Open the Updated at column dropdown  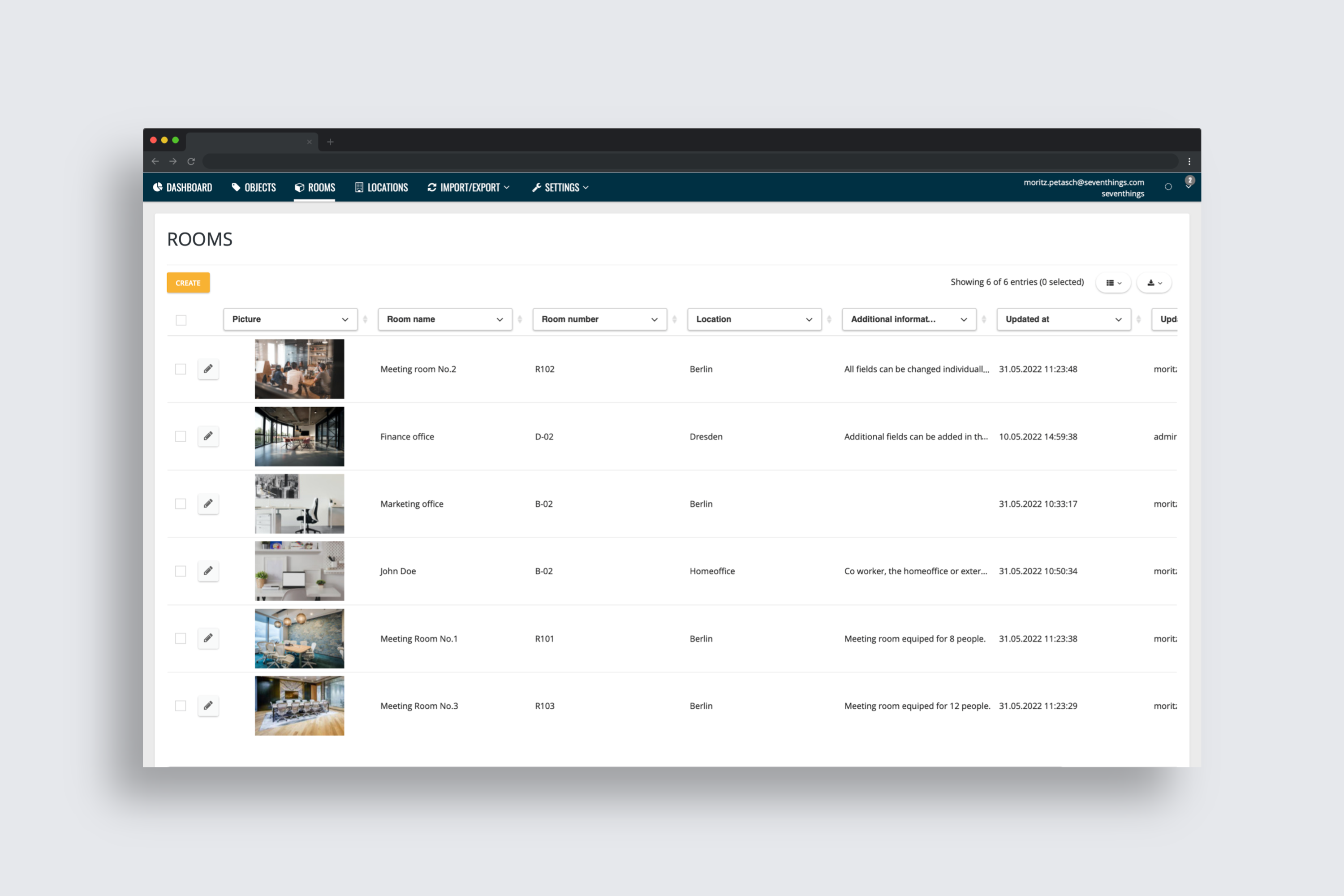[x=1064, y=319]
